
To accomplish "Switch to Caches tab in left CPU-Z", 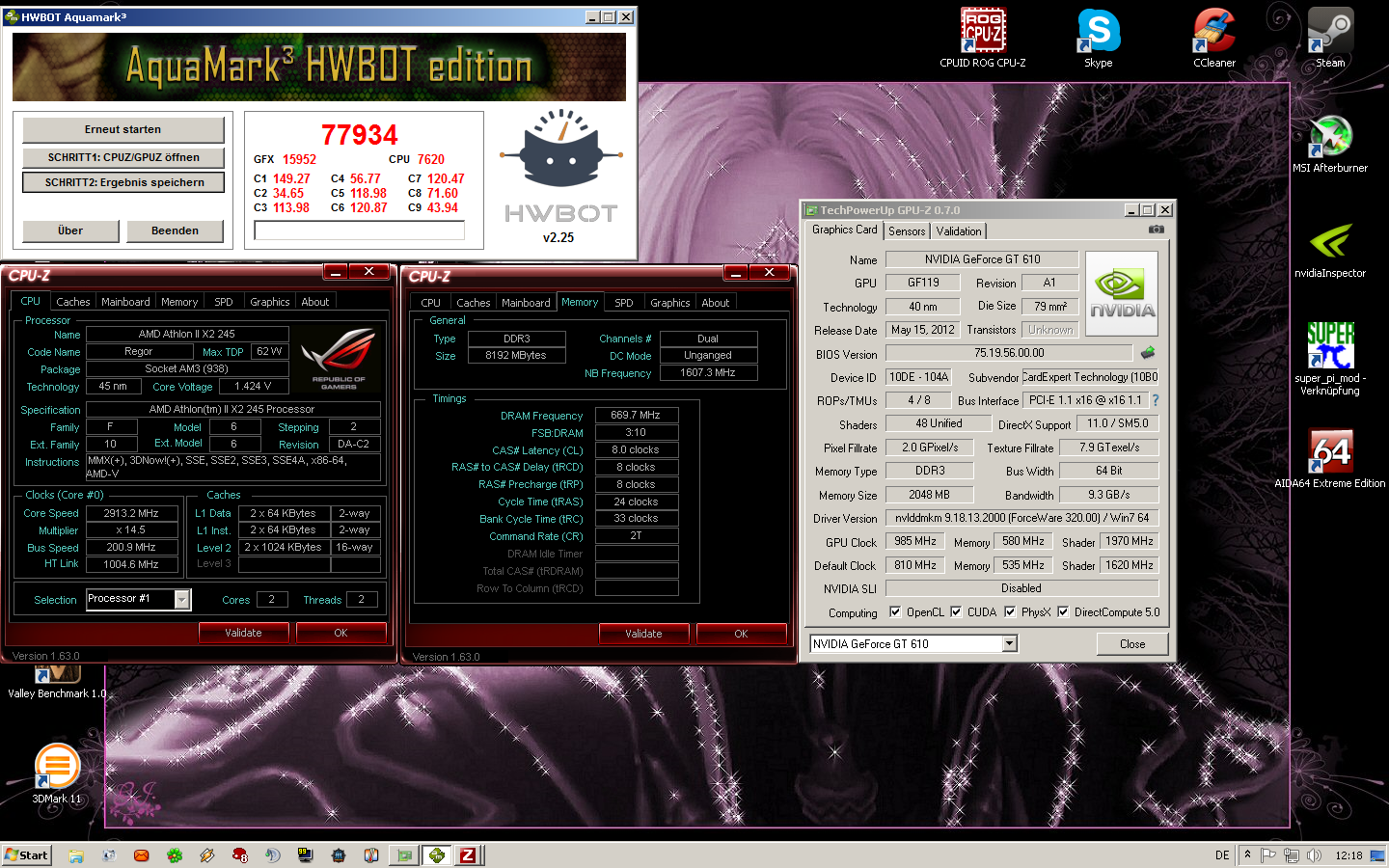I will [x=72, y=302].
